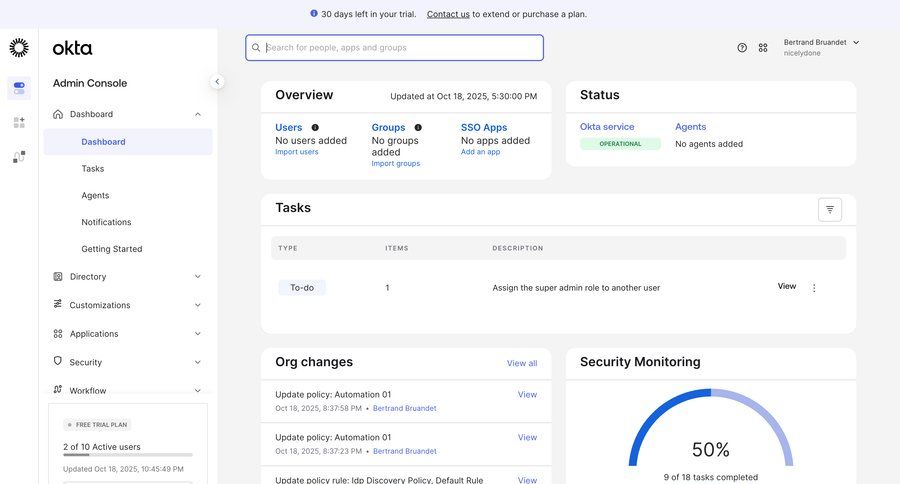The image size is (900, 484).
Task: Click the Groups heading link
Action: point(389,127)
